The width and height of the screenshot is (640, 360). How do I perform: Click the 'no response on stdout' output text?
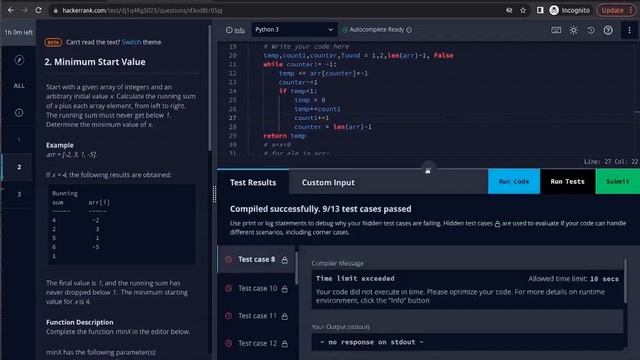click(x=372, y=342)
